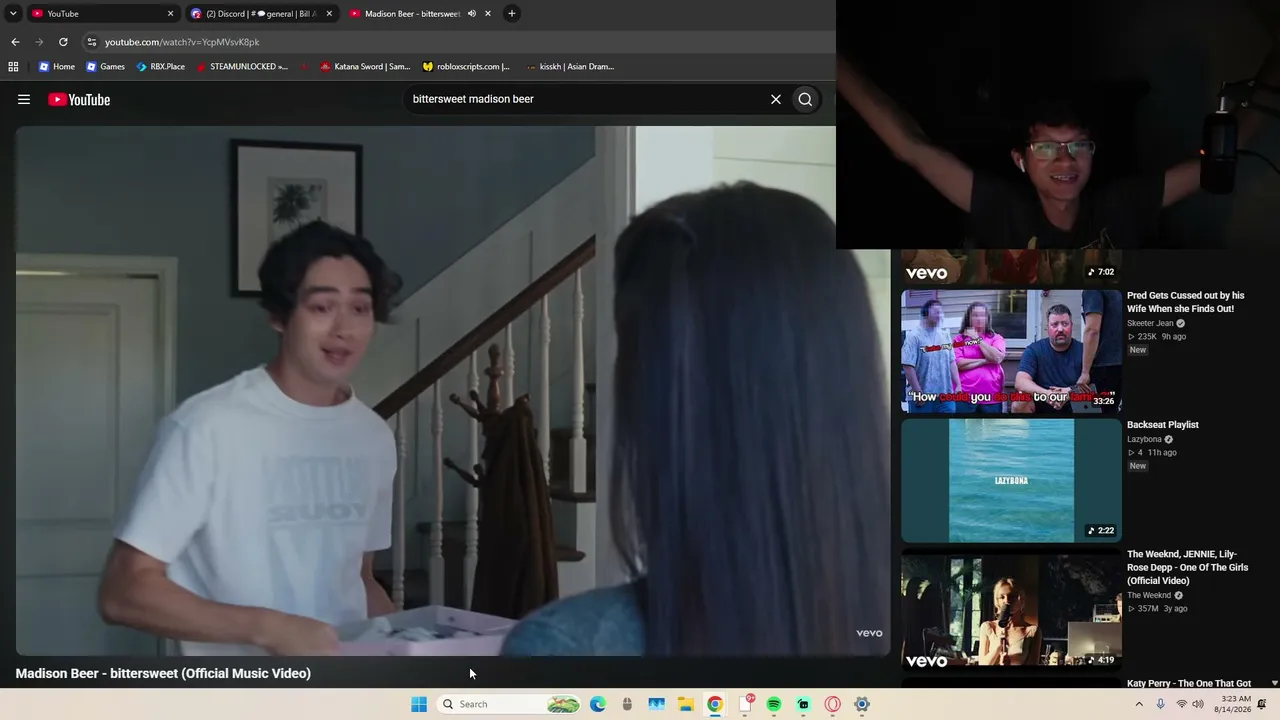Image resolution: width=1280 pixels, height=720 pixels.
Task: Open the Home bookmark
Action: click(57, 67)
